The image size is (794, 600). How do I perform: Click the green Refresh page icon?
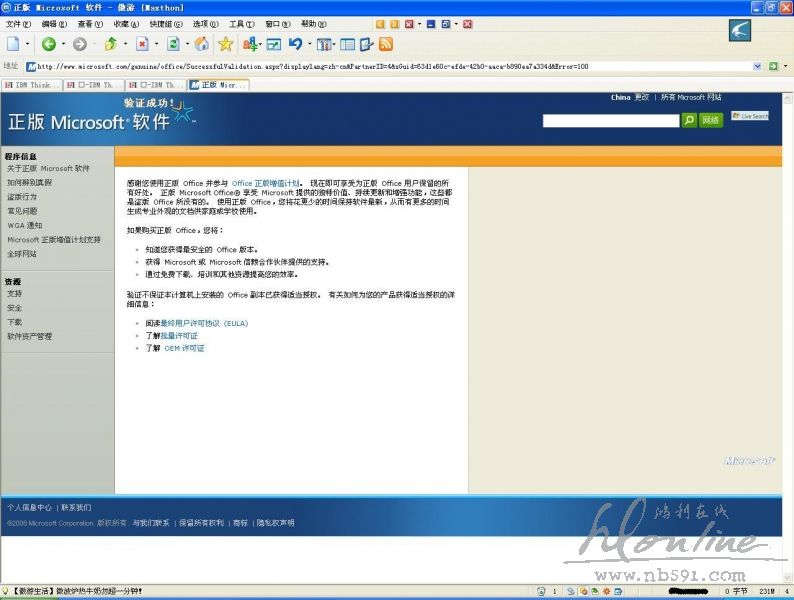[173, 44]
